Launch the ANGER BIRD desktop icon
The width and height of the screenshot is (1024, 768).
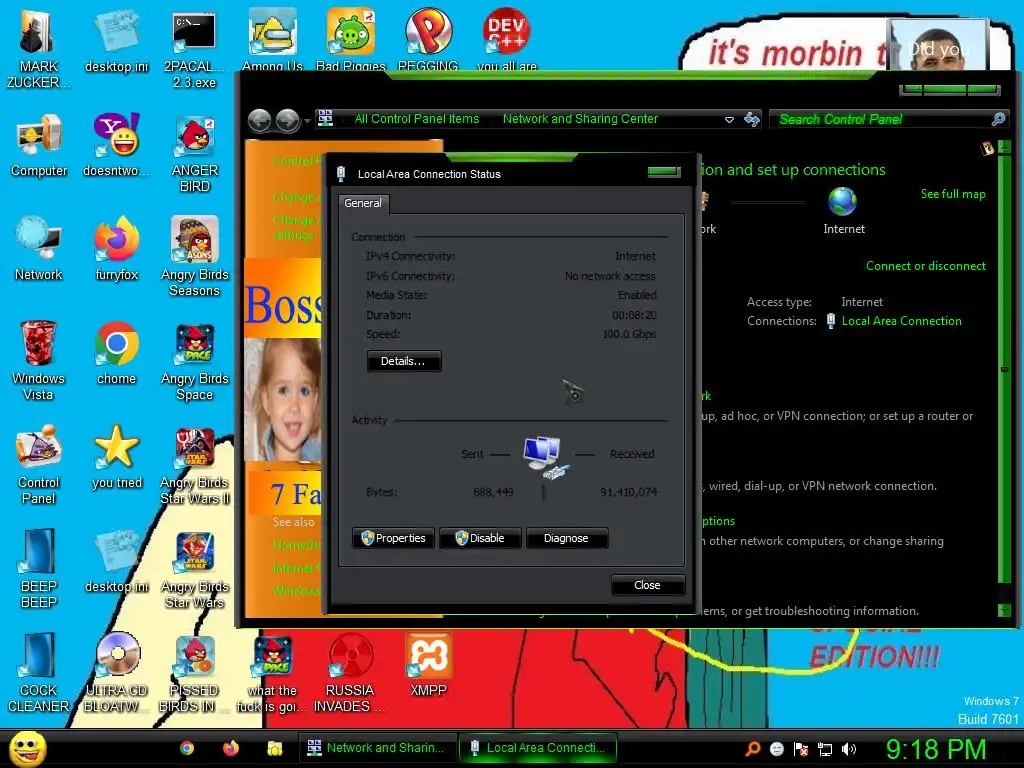click(195, 153)
